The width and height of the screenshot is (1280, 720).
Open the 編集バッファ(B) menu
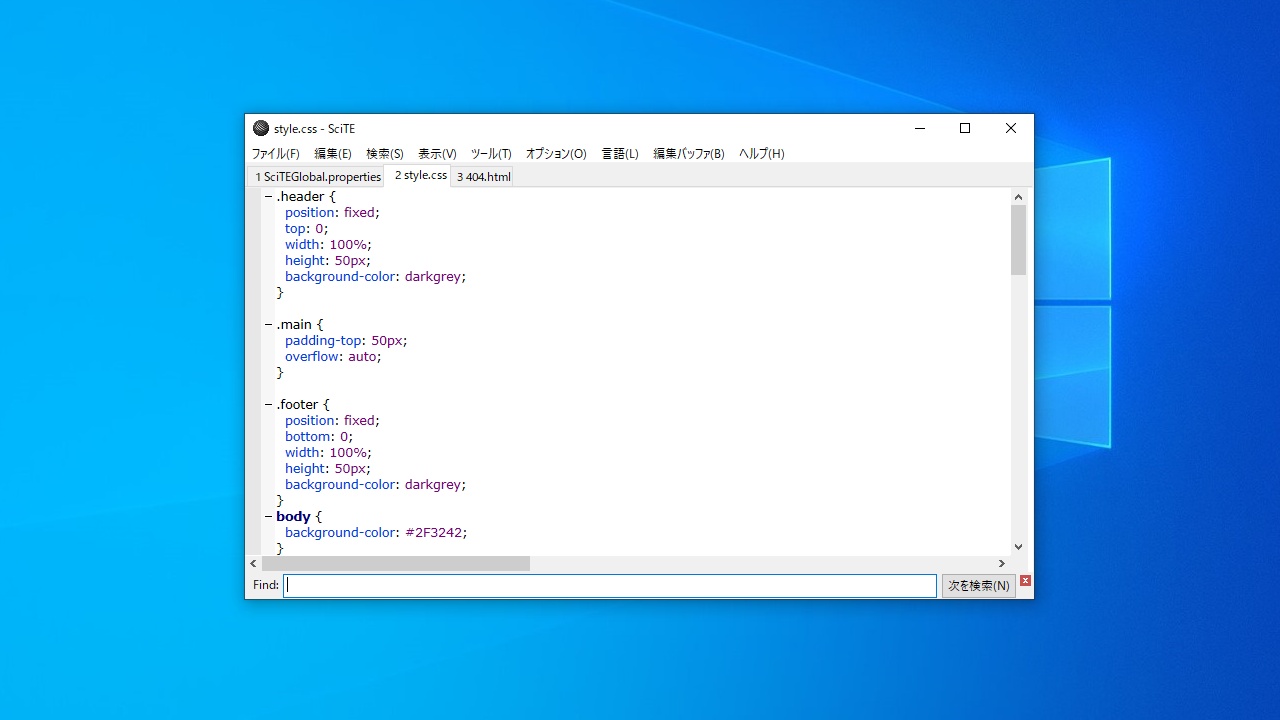(x=689, y=154)
